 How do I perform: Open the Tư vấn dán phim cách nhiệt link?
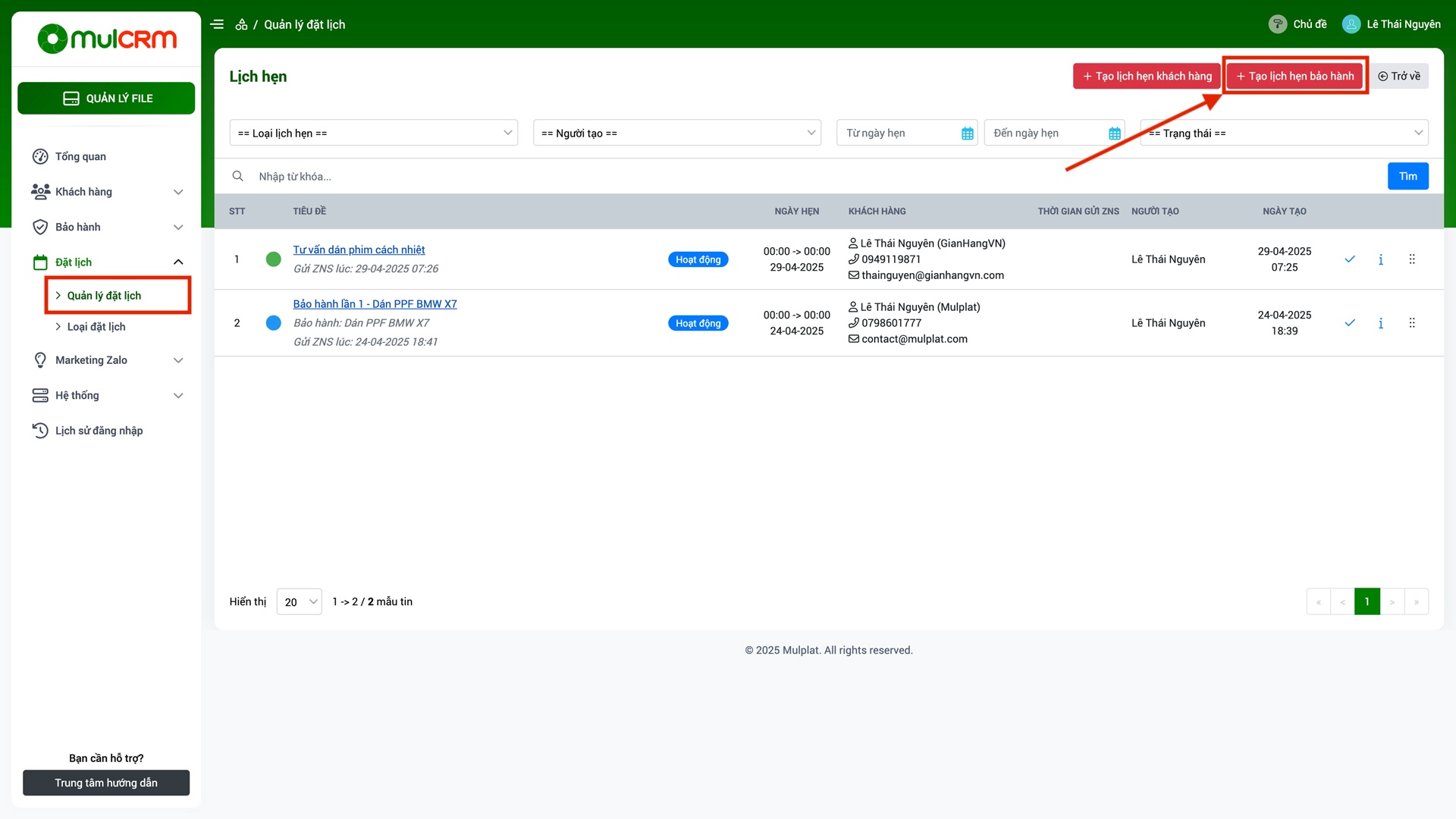tap(359, 249)
